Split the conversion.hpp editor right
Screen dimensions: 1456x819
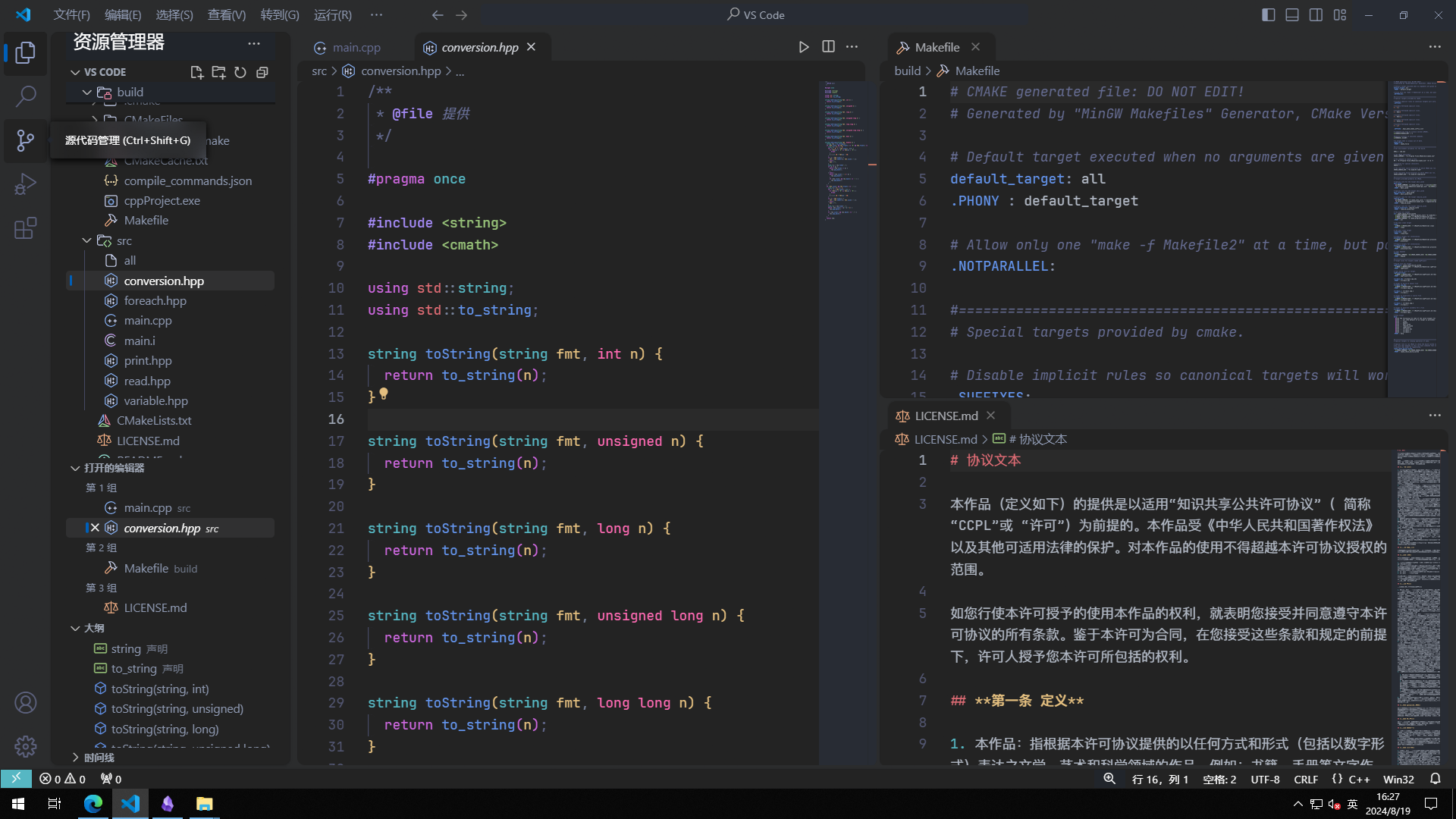coord(828,47)
